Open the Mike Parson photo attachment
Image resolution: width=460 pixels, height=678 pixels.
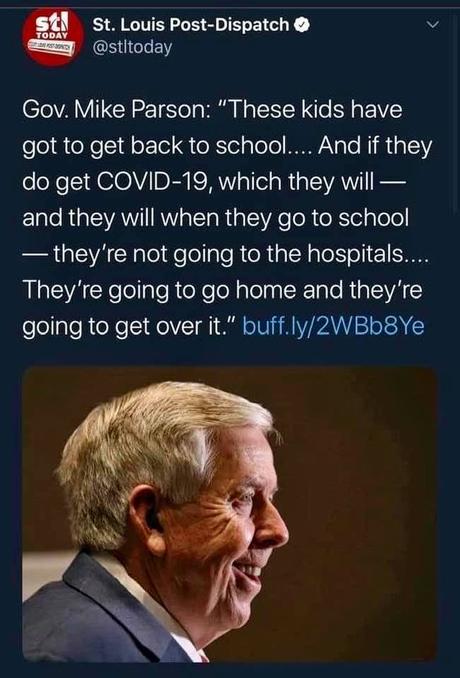[230, 515]
